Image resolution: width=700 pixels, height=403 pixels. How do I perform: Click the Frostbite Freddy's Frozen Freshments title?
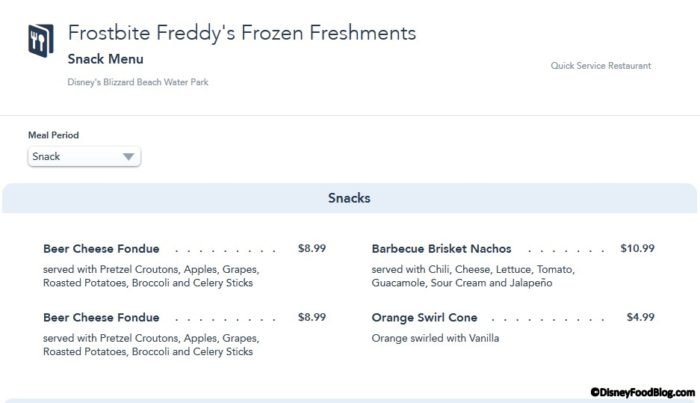point(241,33)
